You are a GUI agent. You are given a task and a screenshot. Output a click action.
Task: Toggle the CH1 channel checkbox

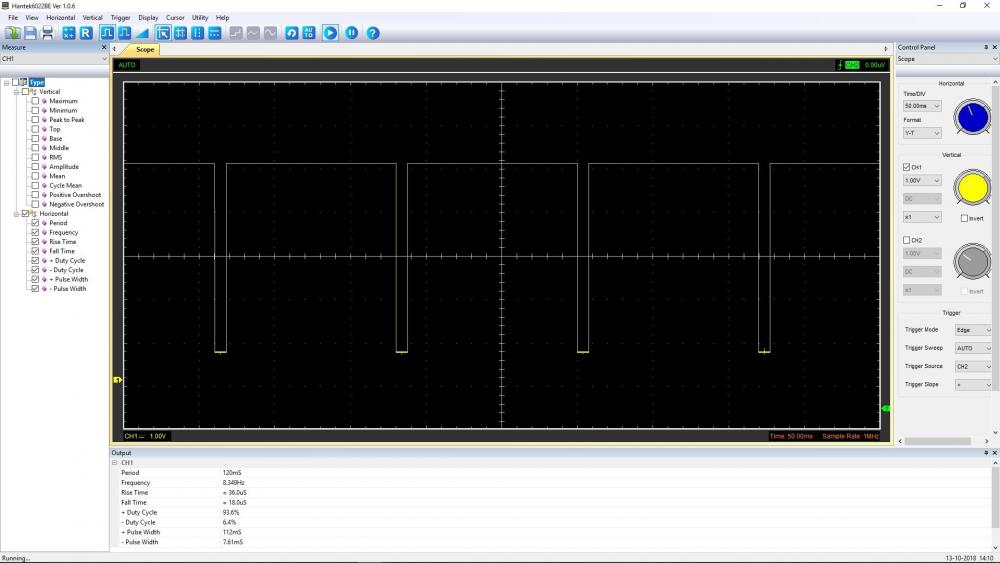click(x=906, y=167)
